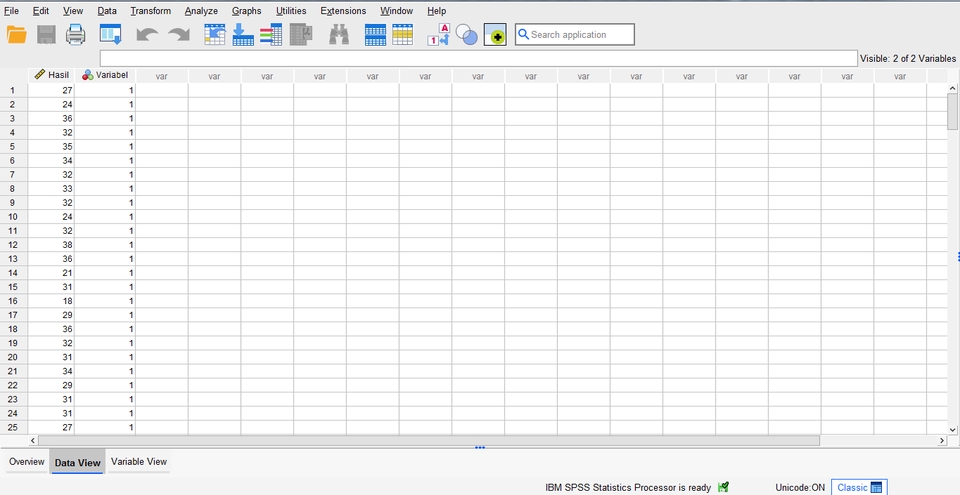
Task: Click horizontal scrollbar right arrow
Action: coord(942,440)
